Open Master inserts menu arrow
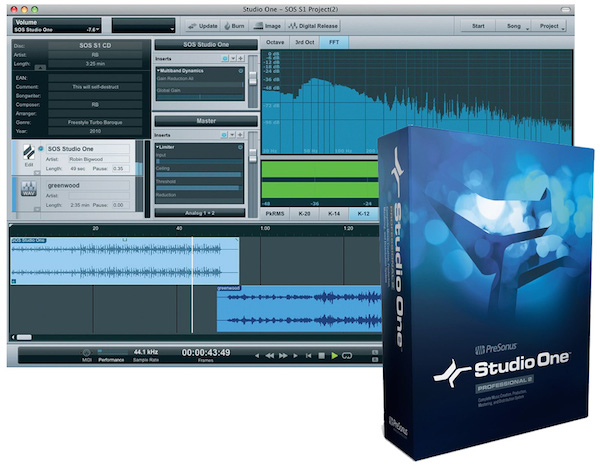The width and height of the screenshot is (600, 467). click(232, 135)
